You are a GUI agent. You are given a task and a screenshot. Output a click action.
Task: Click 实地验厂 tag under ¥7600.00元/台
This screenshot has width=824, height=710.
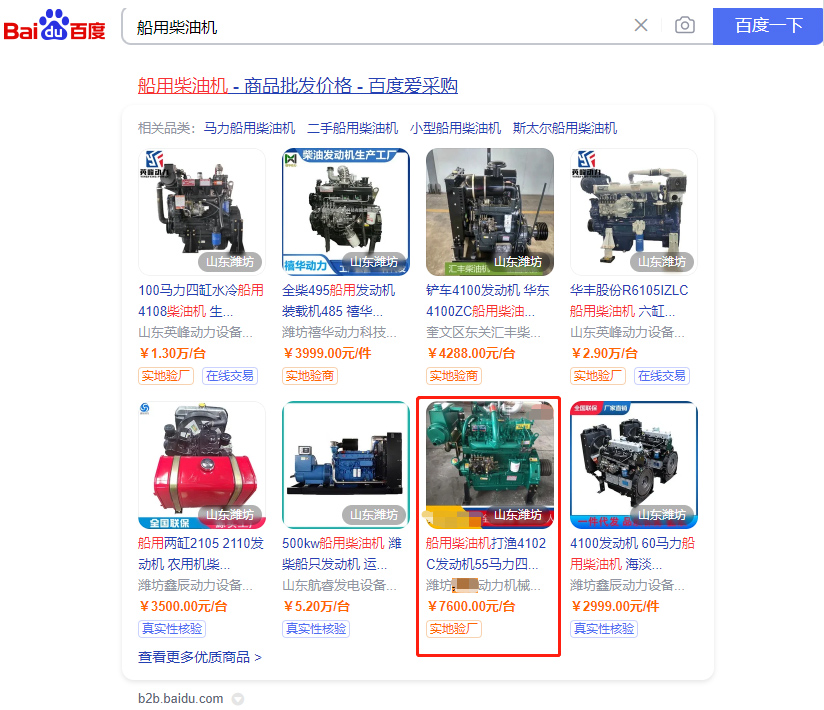tap(454, 629)
